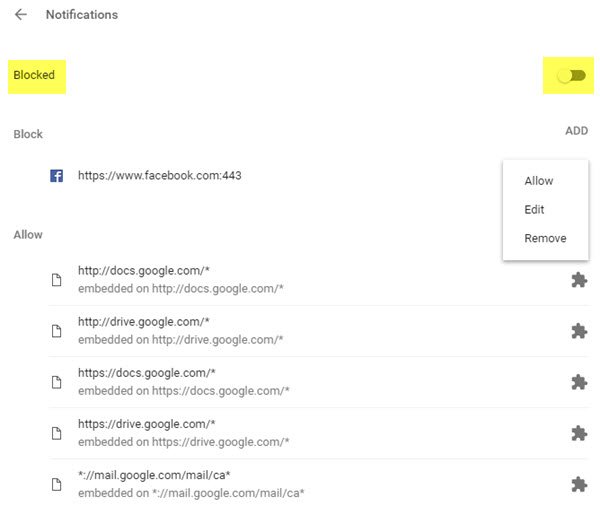
Task: Click the https://drive.google.com/* allowed entry
Action: pos(147,424)
